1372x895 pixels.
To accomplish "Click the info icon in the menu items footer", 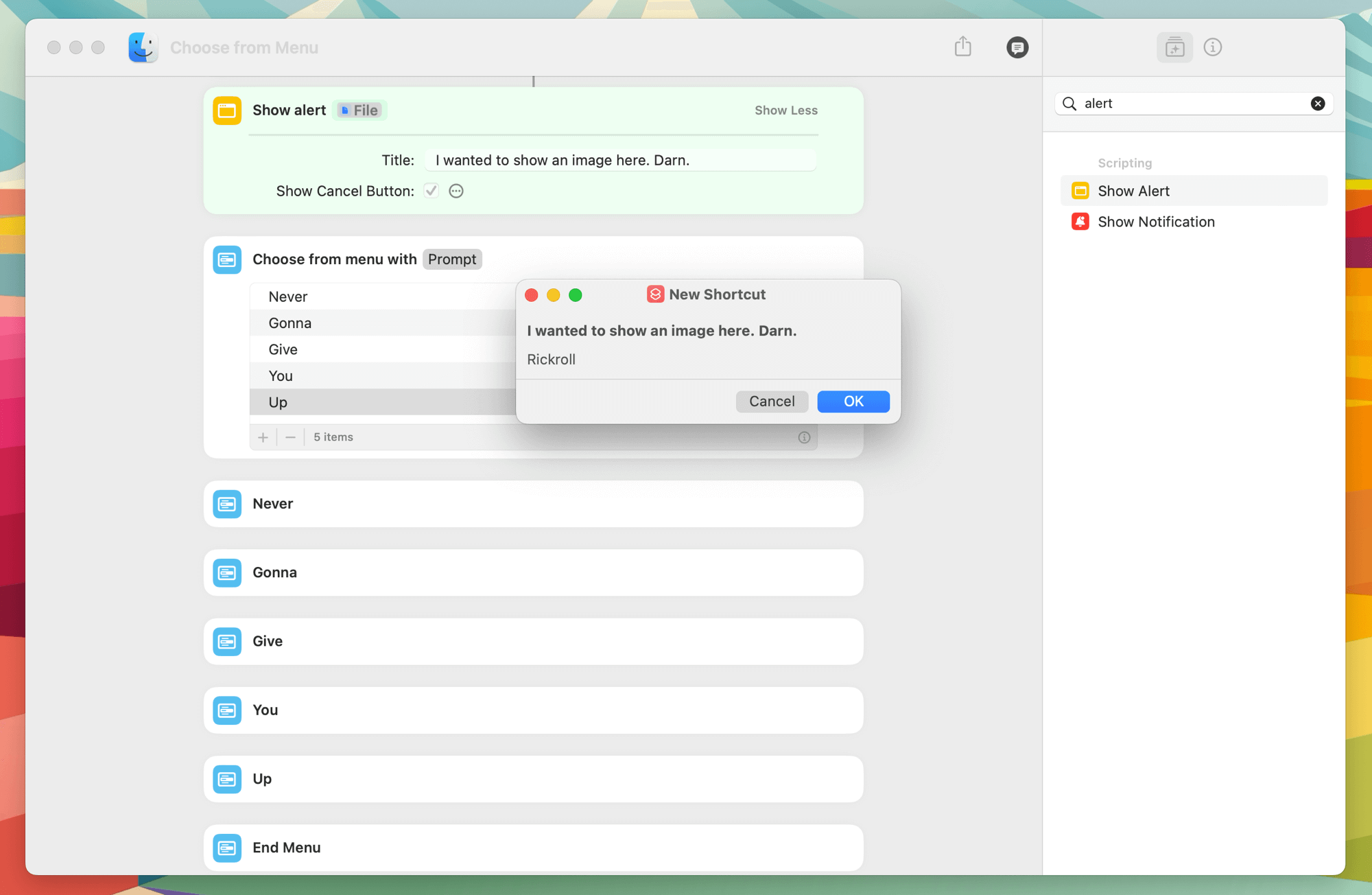I will pos(804,437).
